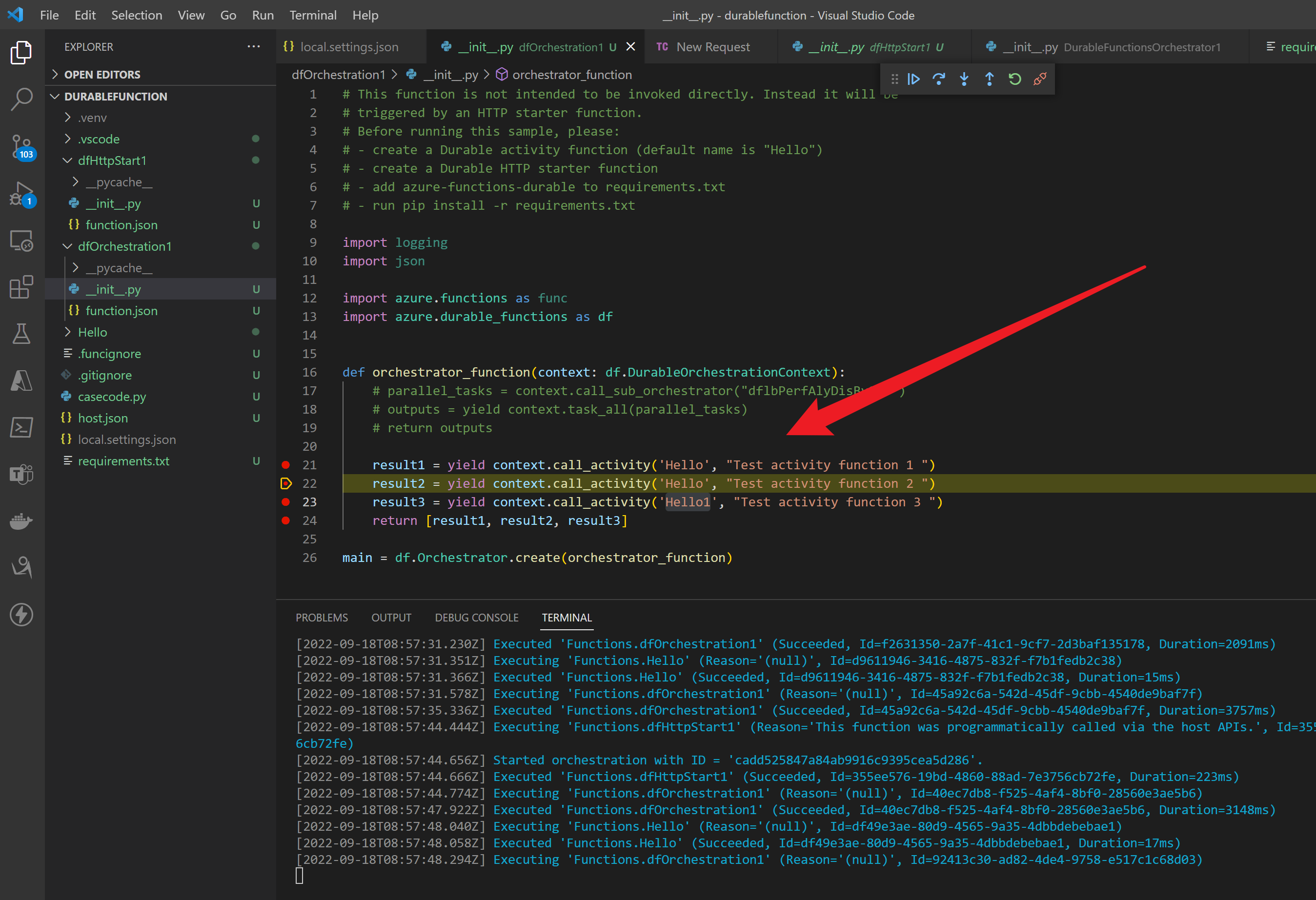
Task: Click the debug Restart icon
Action: tap(1014, 79)
